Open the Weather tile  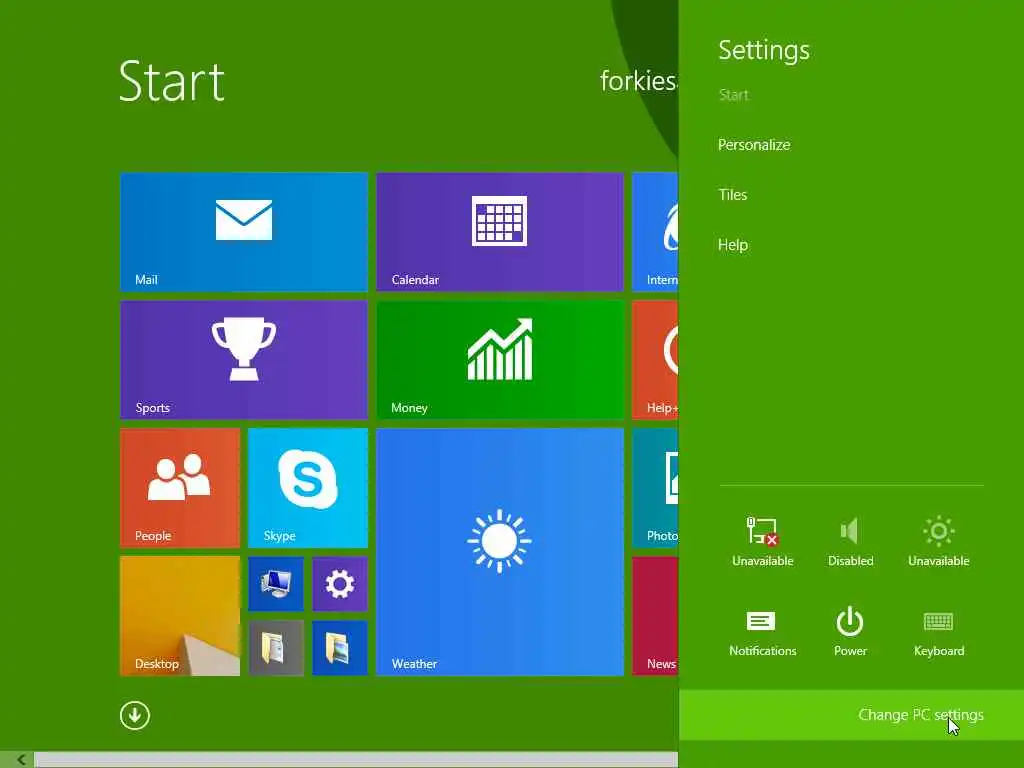click(x=500, y=551)
